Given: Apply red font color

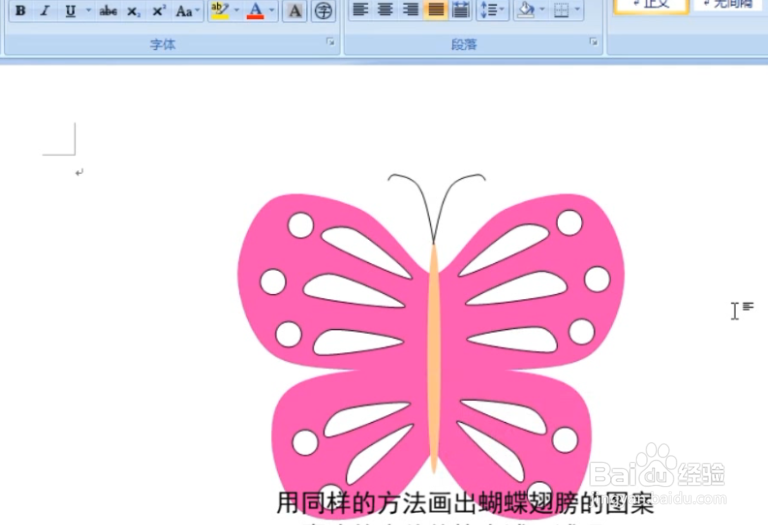Looking at the screenshot, I should click(x=255, y=10).
